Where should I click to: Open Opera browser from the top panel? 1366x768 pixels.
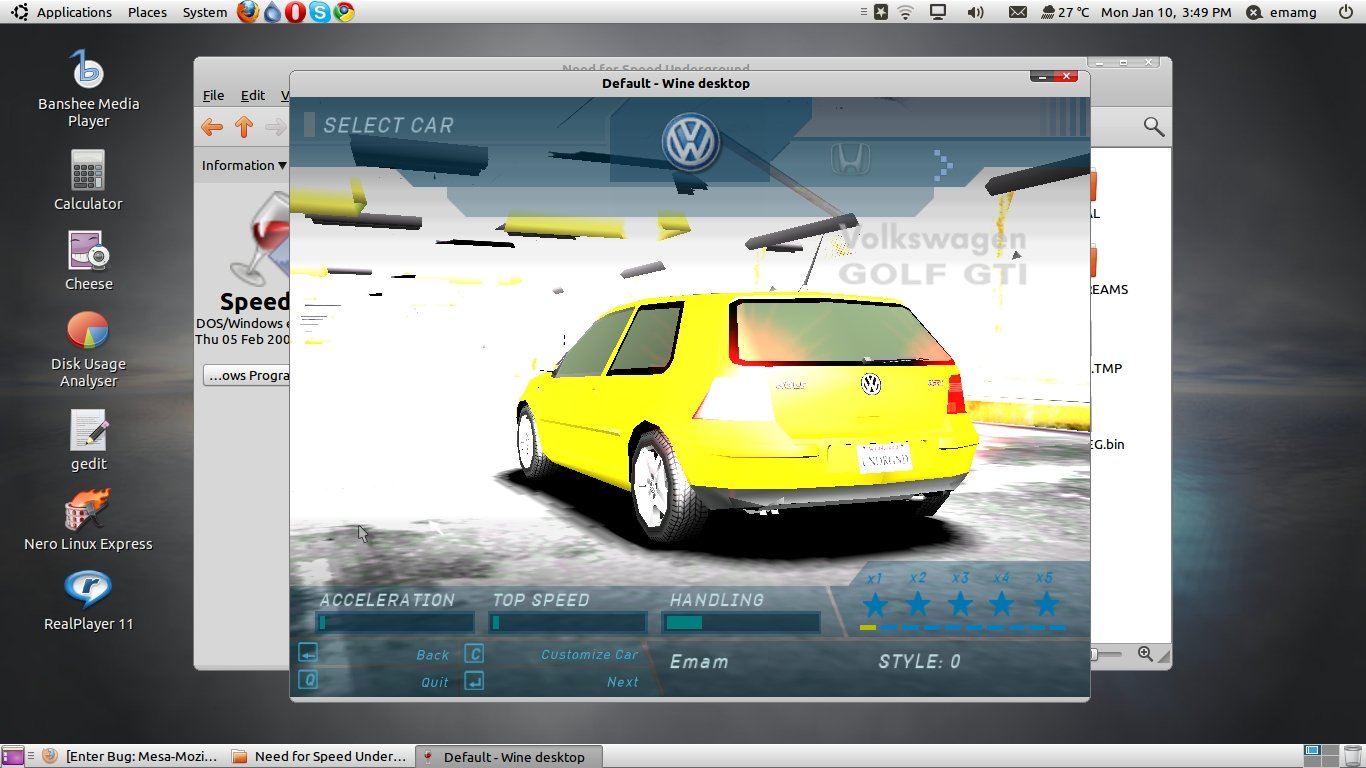[x=295, y=12]
